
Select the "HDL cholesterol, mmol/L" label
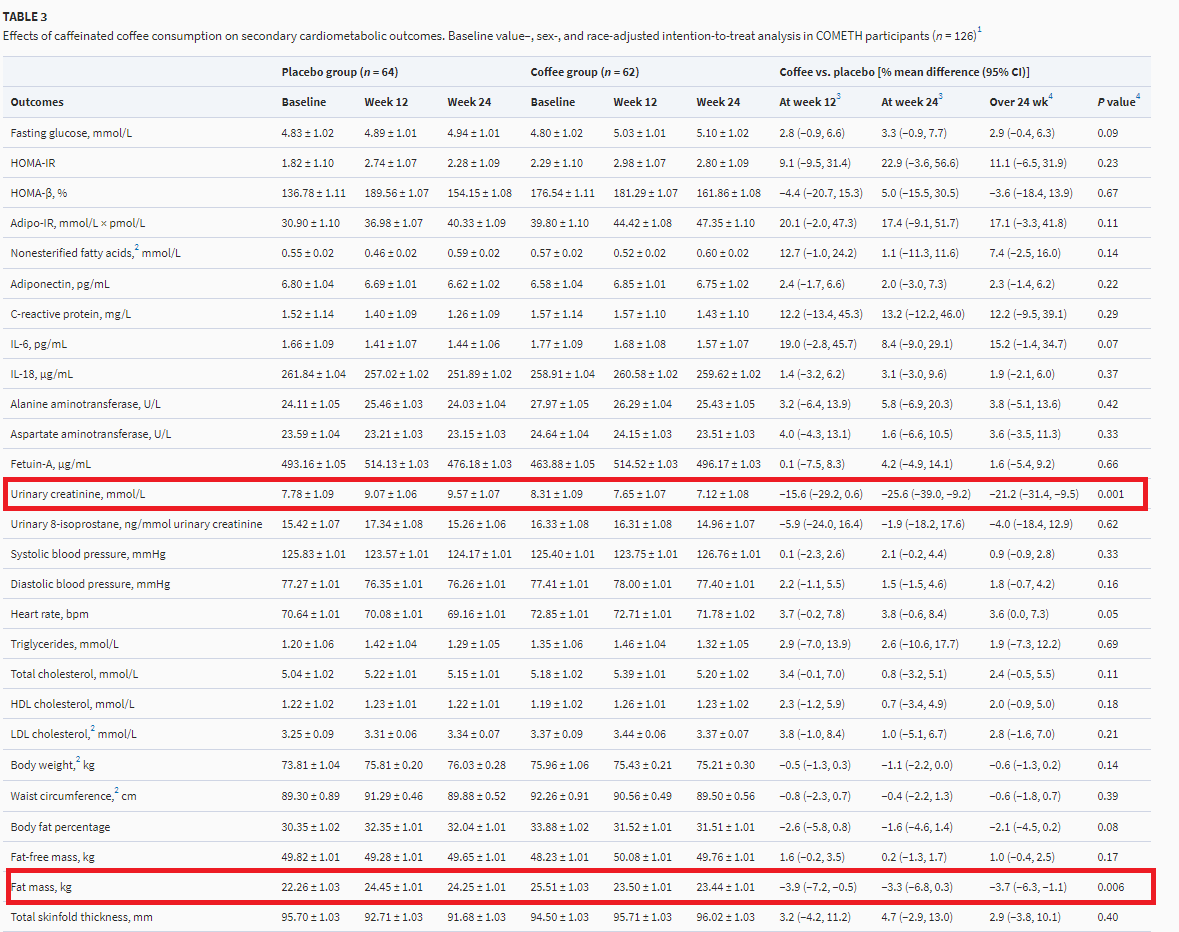coord(72,705)
